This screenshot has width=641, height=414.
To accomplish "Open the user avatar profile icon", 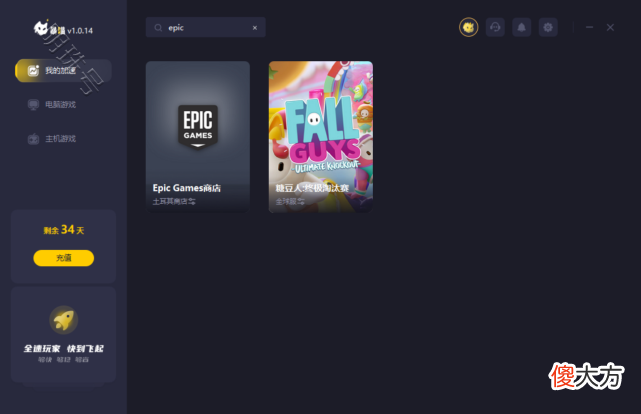I will click(x=468, y=27).
